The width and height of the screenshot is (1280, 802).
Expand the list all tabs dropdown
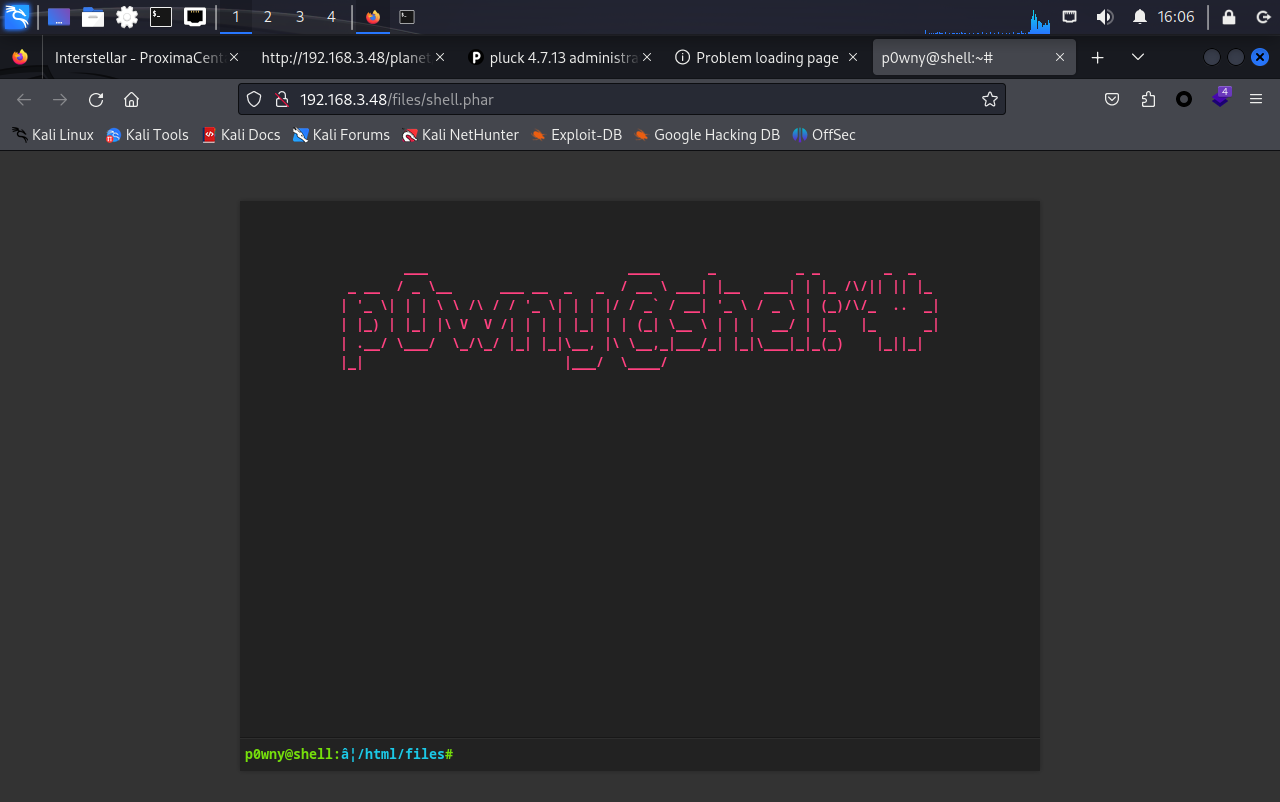pyautogui.click(x=1137, y=58)
